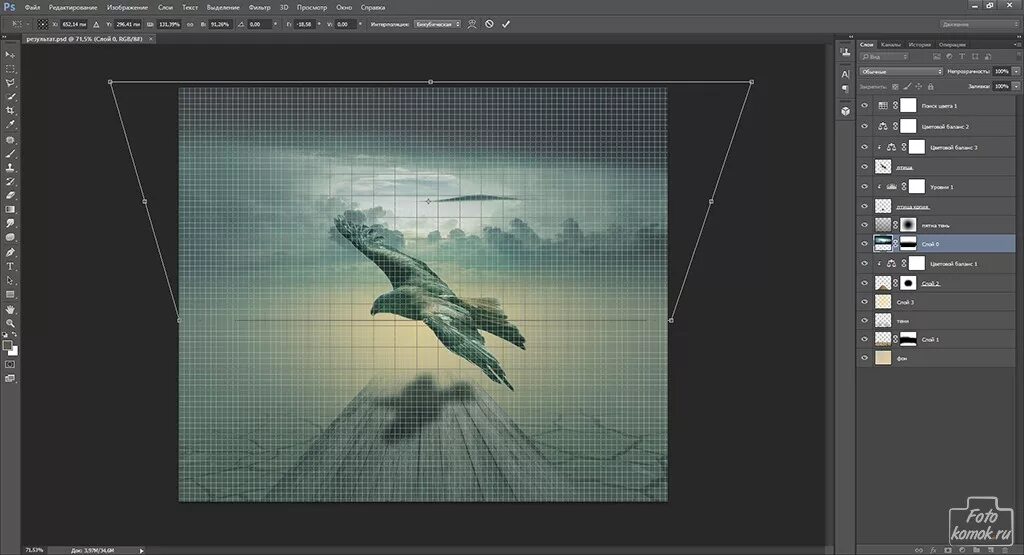The image size is (1024, 555).
Task: Toggle visibility of пятна тень layer
Action: click(865, 225)
